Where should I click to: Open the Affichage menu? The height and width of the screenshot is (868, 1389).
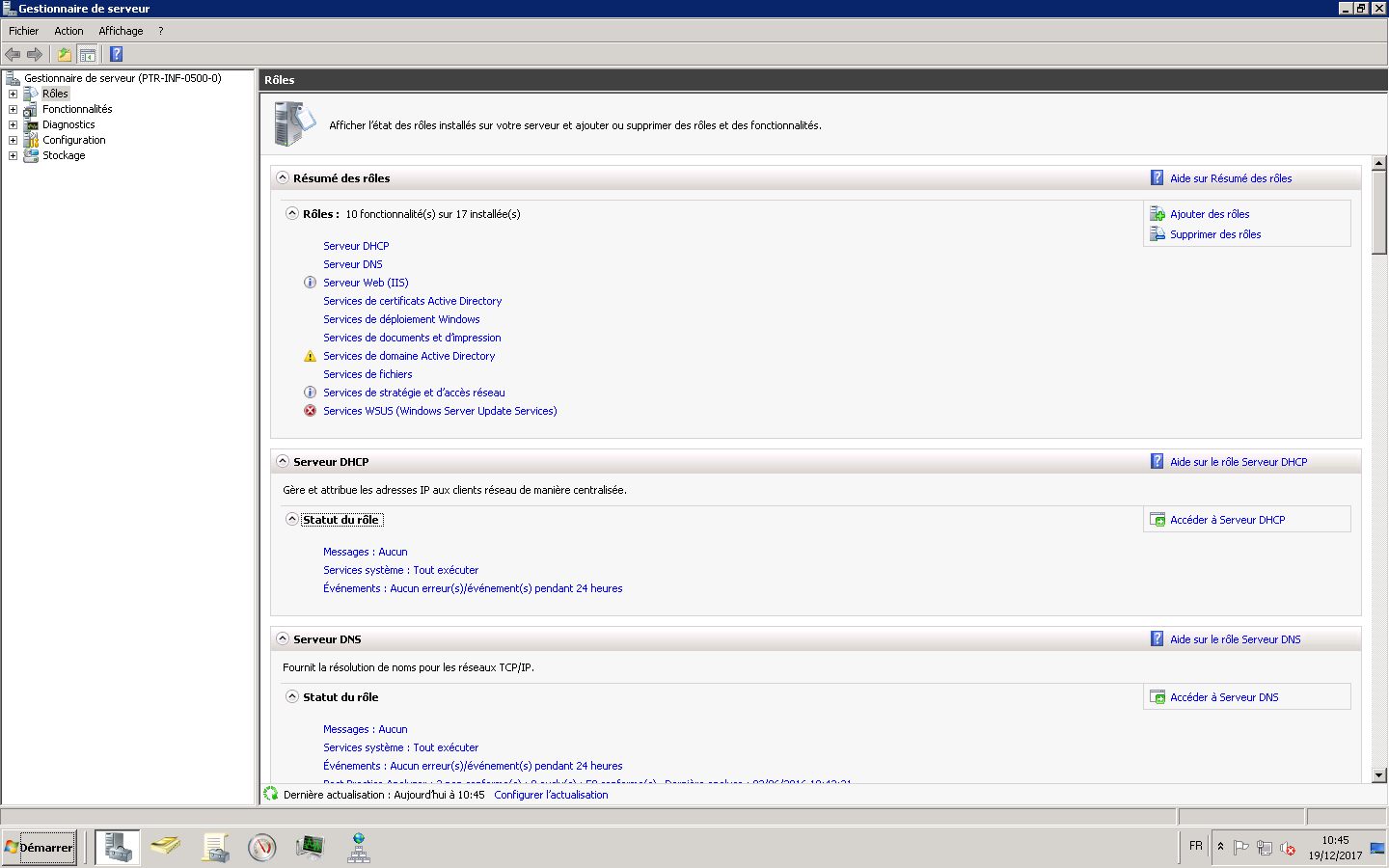tap(121, 31)
